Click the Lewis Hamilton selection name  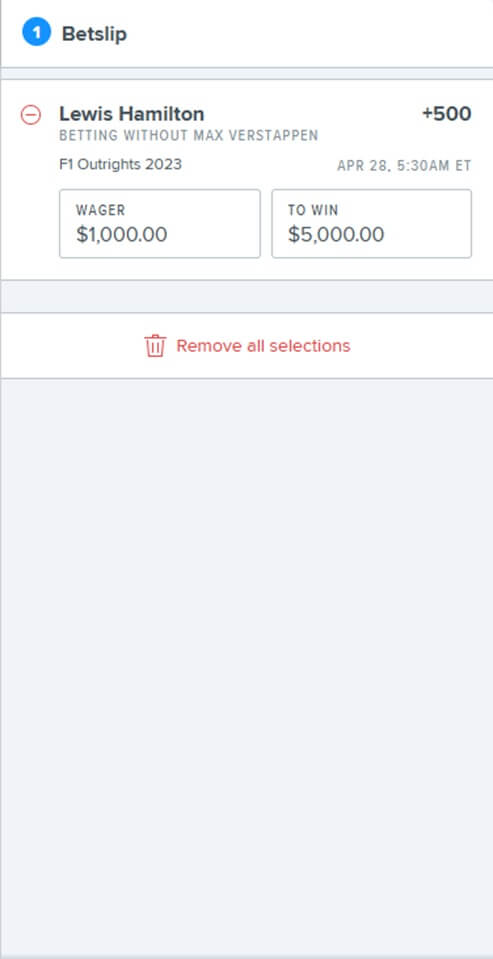[132, 114]
